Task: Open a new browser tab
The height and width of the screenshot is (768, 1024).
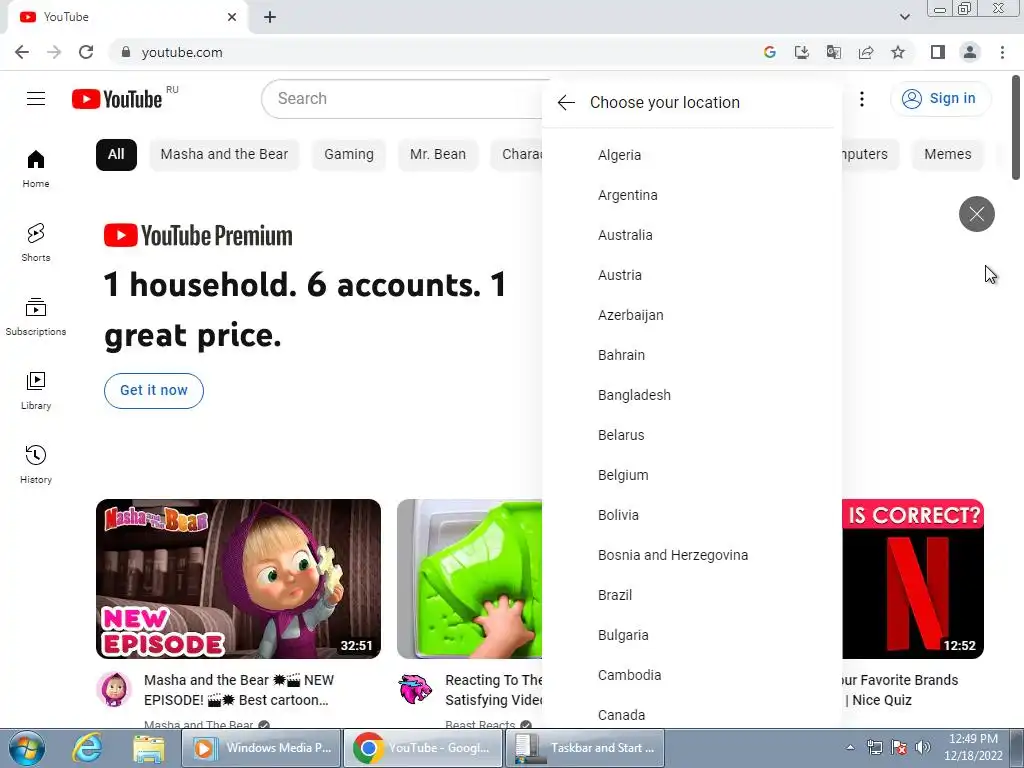Action: tap(270, 18)
